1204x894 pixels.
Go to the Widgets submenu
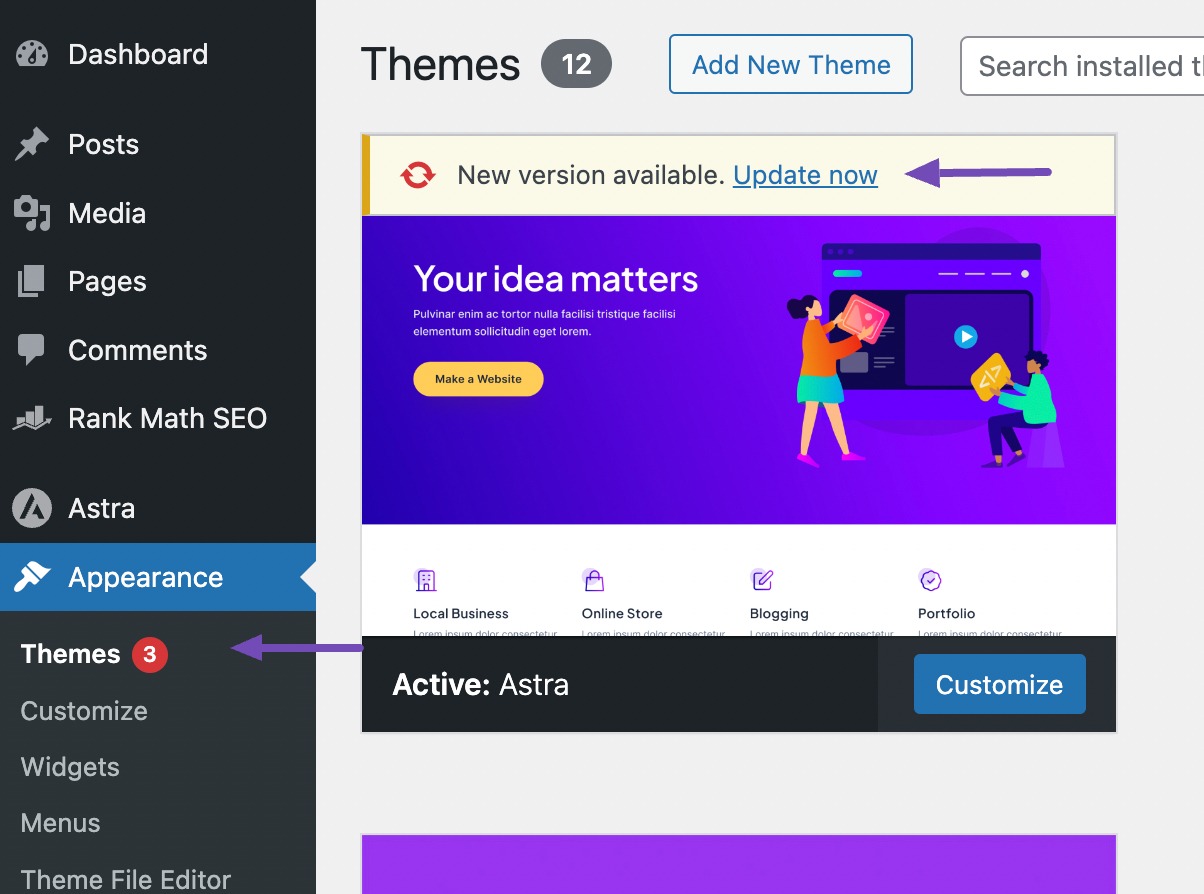70,767
